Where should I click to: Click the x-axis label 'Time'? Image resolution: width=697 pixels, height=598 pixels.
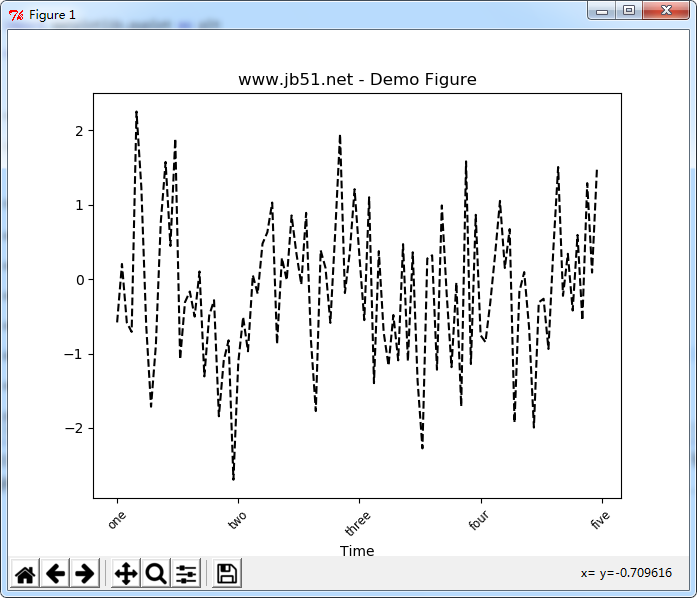pos(357,551)
